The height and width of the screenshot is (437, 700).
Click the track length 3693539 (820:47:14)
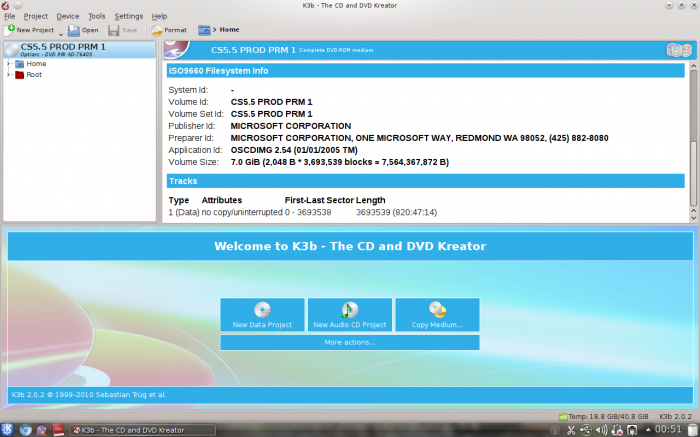pyautogui.click(x=396, y=212)
